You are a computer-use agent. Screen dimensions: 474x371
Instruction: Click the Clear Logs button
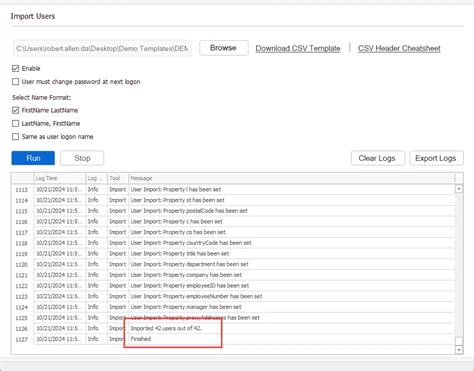click(377, 158)
